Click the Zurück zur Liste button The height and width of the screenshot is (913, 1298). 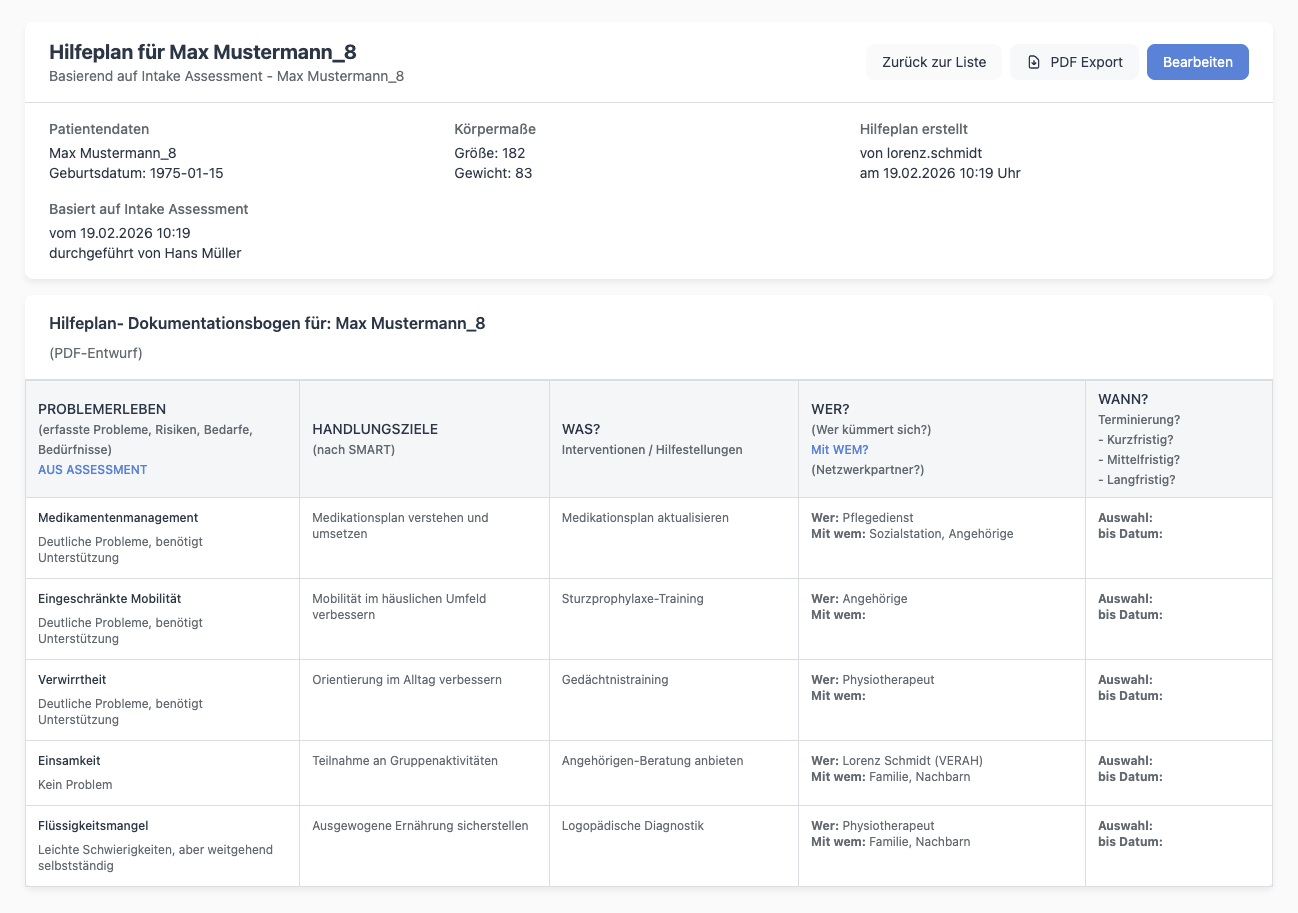point(933,61)
